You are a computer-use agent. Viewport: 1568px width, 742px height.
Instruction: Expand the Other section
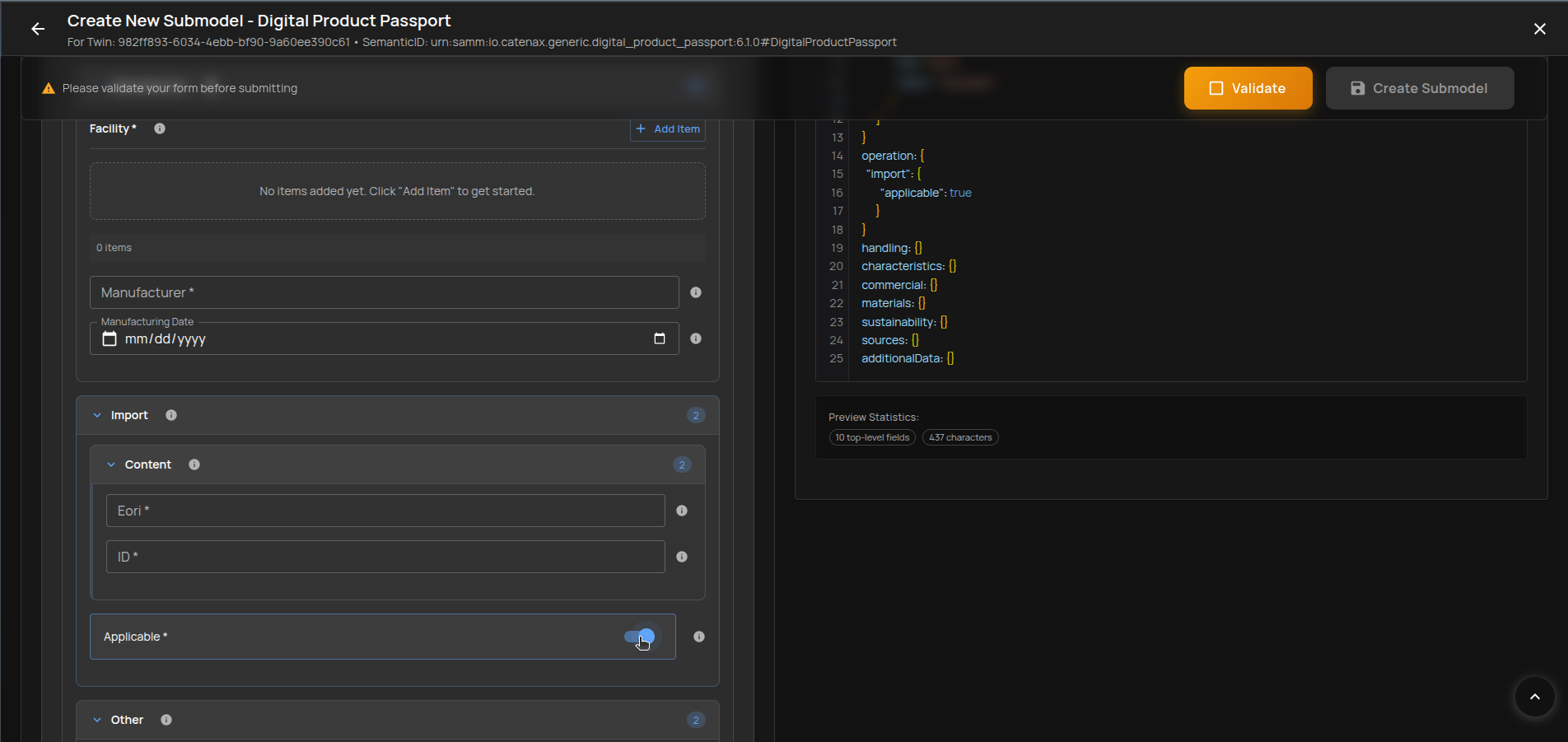coord(97,719)
